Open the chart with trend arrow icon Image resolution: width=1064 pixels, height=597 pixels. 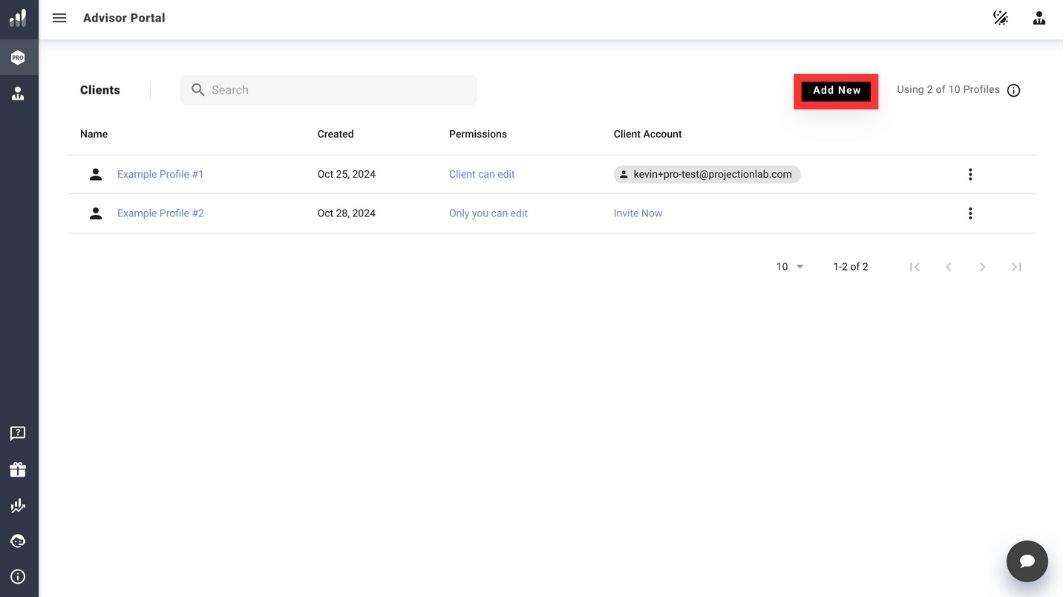(18, 506)
